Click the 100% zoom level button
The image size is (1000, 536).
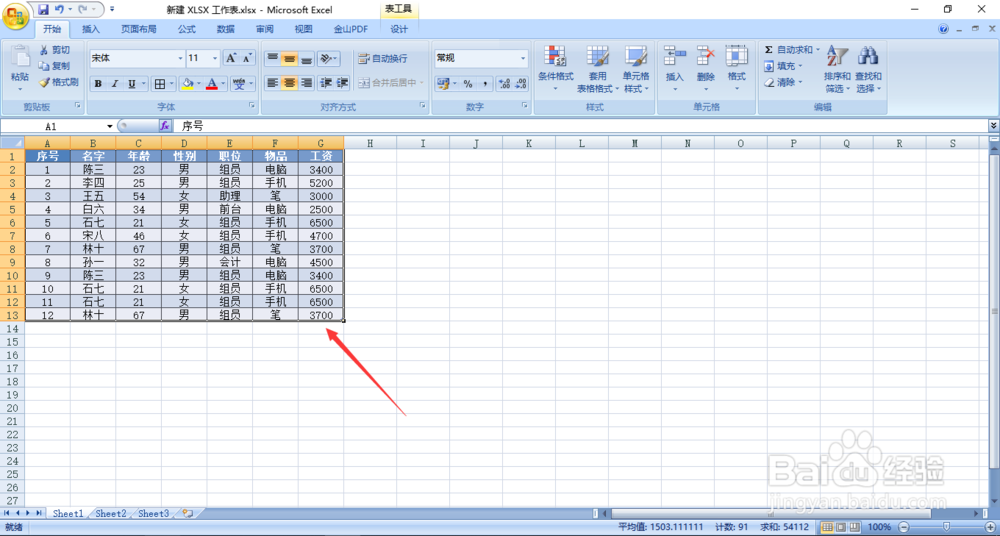879,528
